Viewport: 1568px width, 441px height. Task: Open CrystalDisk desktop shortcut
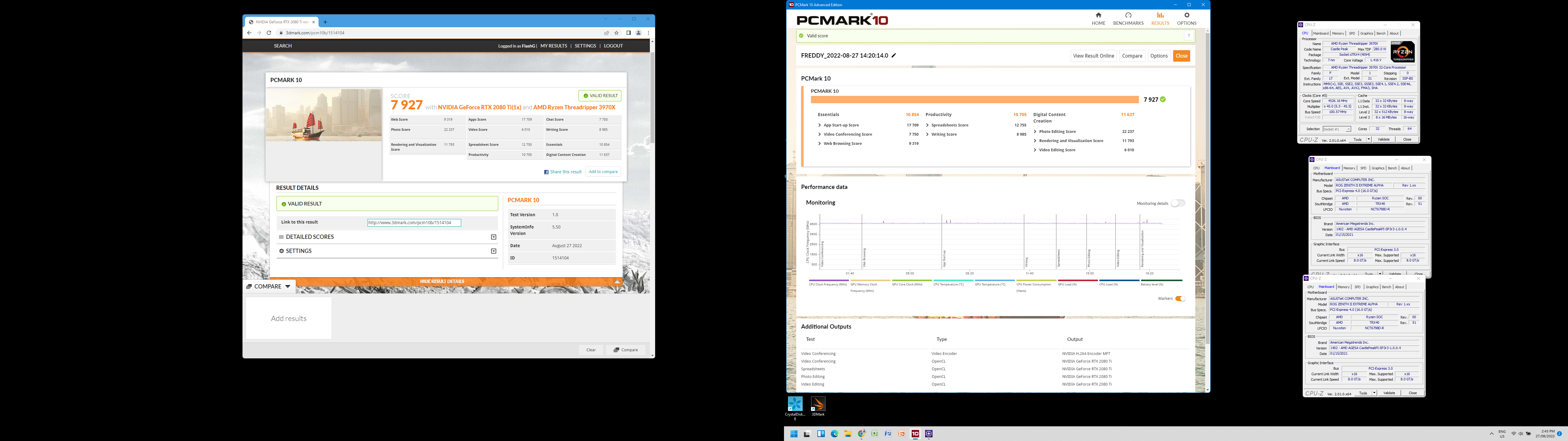(x=795, y=408)
